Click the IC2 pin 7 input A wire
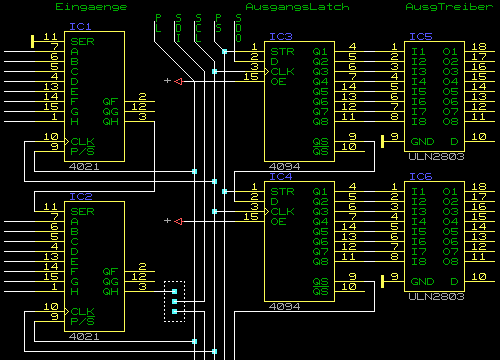The image size is (500, 360). 34,221
